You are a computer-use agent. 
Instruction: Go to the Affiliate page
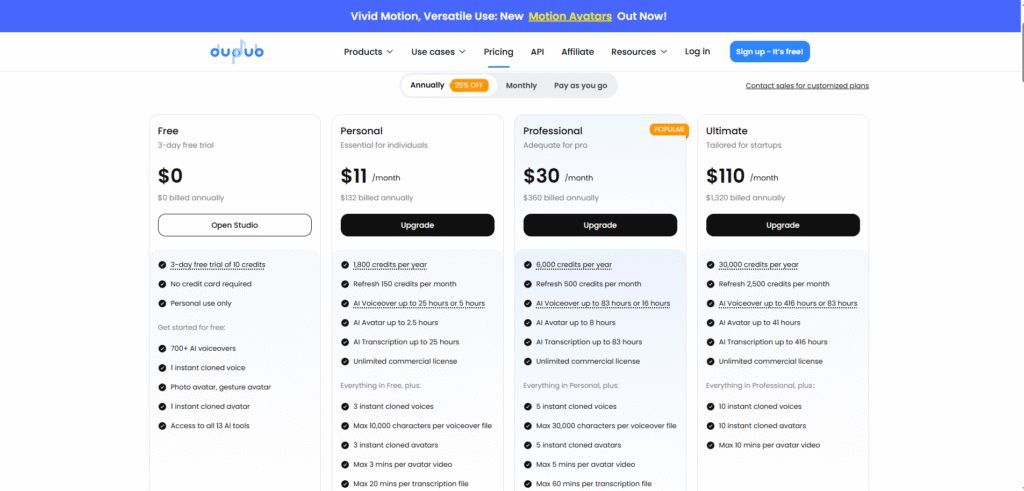pos(577,52)
